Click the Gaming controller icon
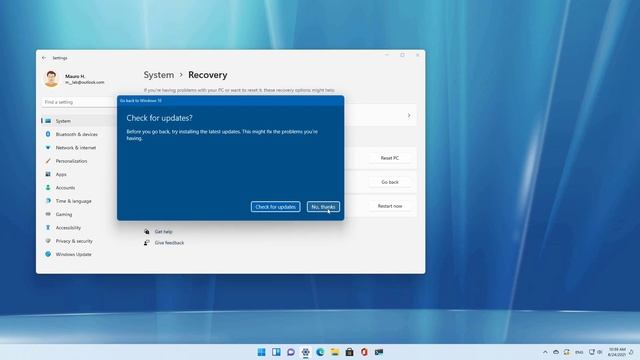640x360 pixels. point(48,214)
